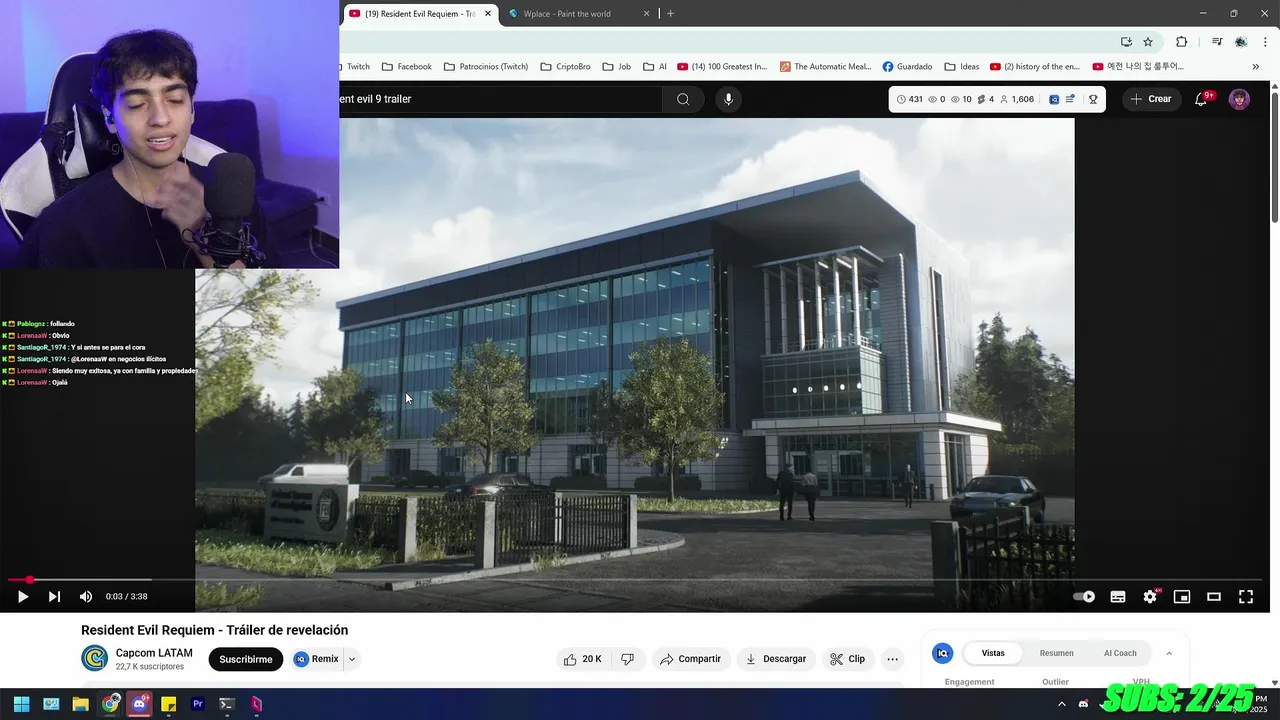Click the 431 clock stat
Image resolution: width=1280 pixels, height=720 pixels.
click(x=909, y=99)
